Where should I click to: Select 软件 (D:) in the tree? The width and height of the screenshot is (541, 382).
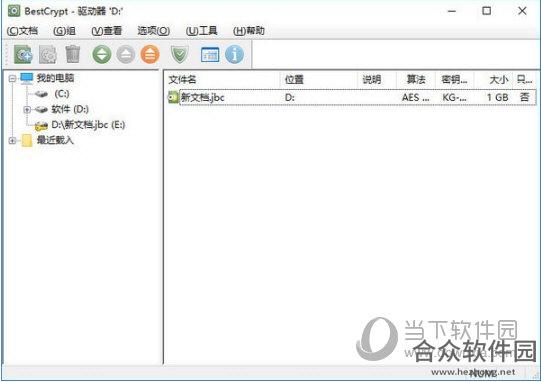click(70, 110)
